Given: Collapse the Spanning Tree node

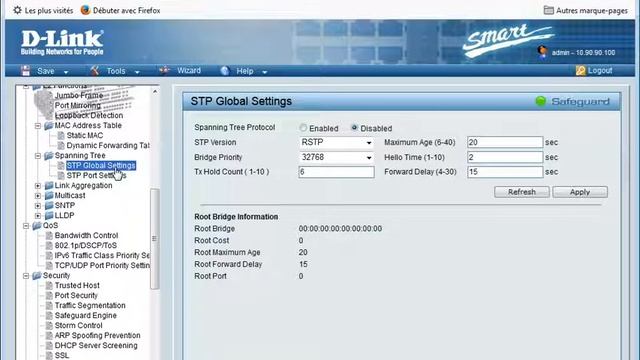Looking at the screenshot, I should (38, 156).
